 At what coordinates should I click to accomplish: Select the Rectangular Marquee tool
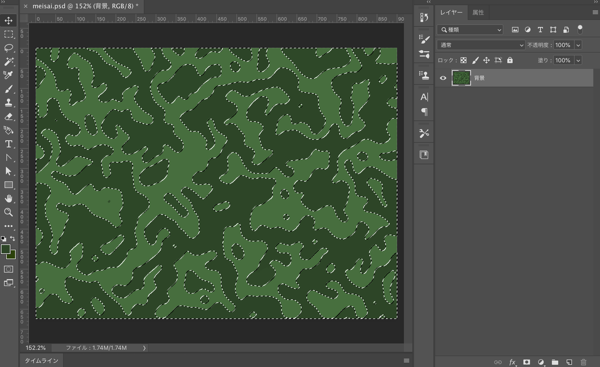(x=8, y=34)
